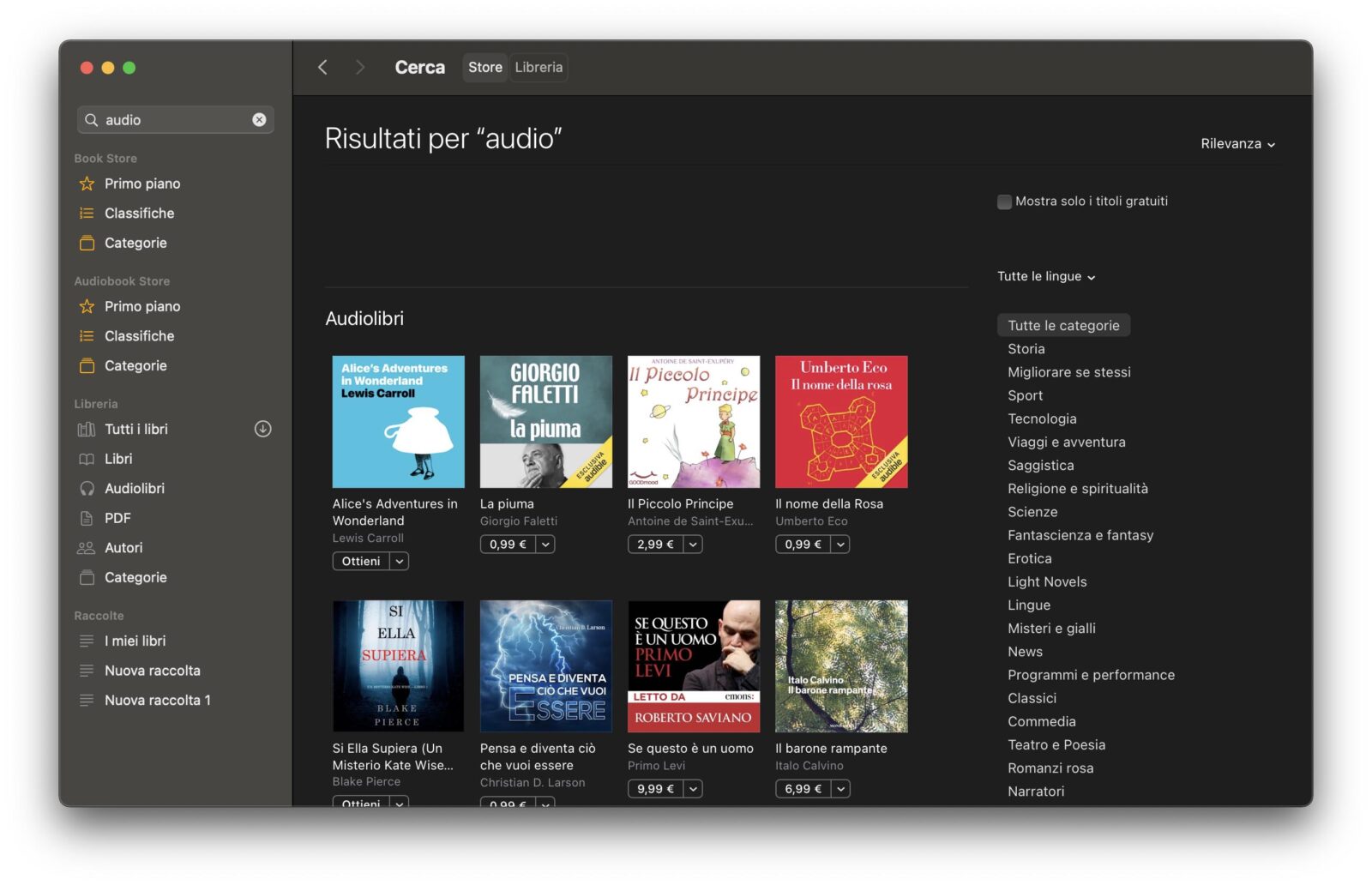Open the Autori section
Screen dimensions: 1372x885
click(124, 547)
